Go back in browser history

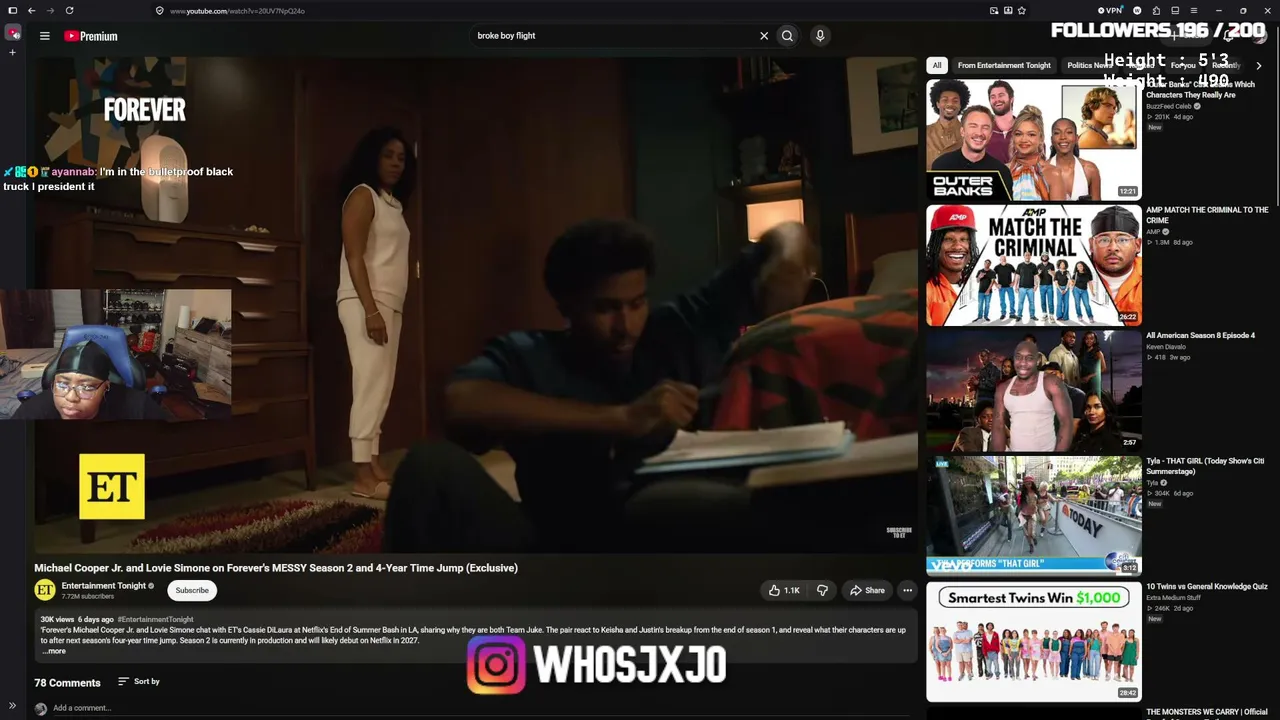pos(32,10)
